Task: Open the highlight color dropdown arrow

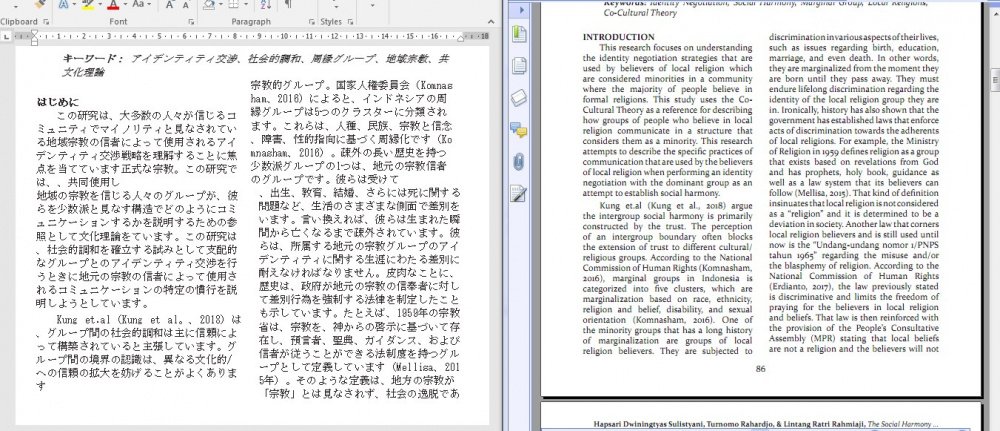Action: [99, 4]
